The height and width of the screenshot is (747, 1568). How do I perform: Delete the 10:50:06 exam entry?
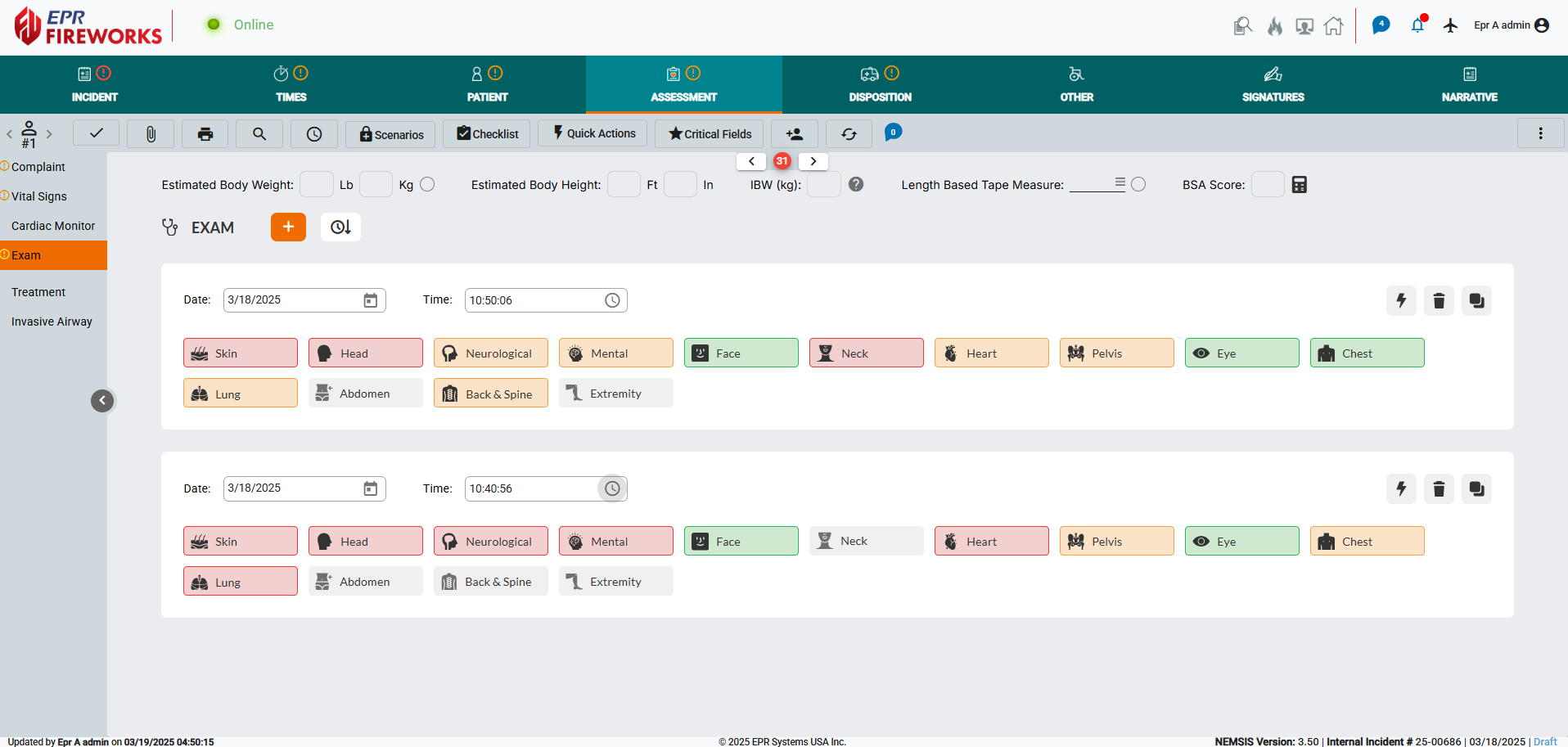click(1439, 300)
